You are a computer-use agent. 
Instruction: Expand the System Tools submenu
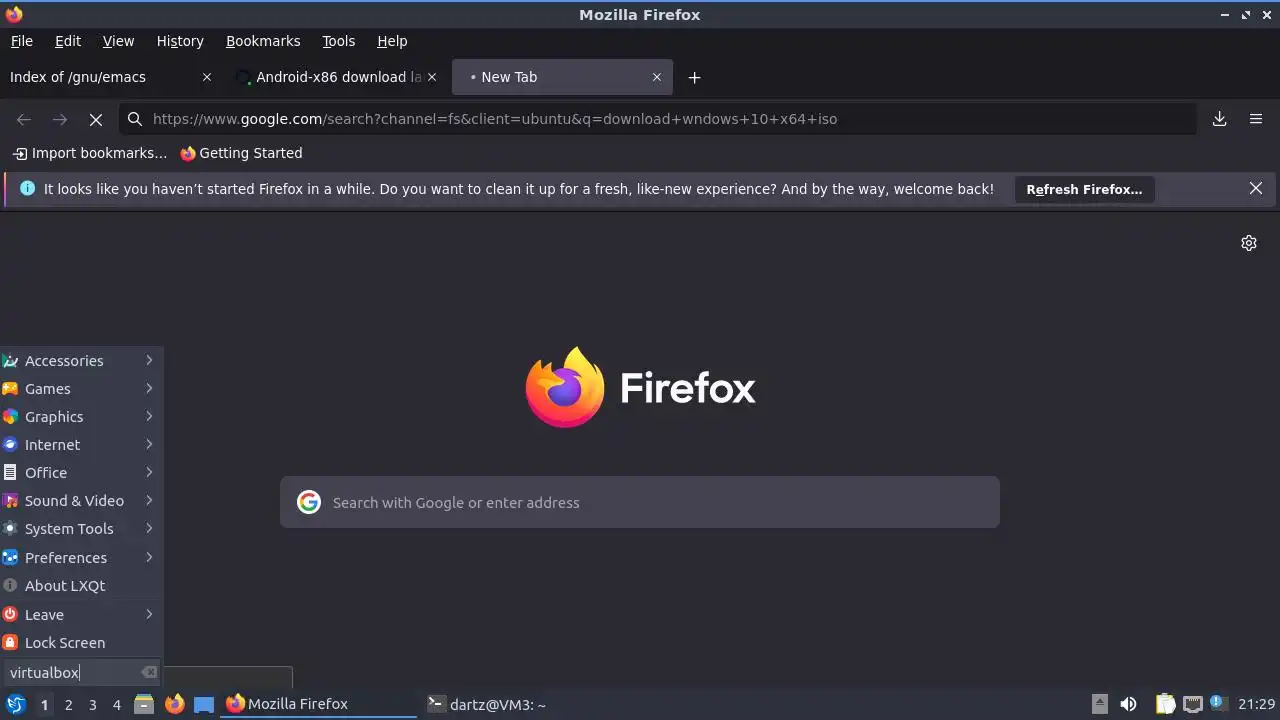point(81,528)
